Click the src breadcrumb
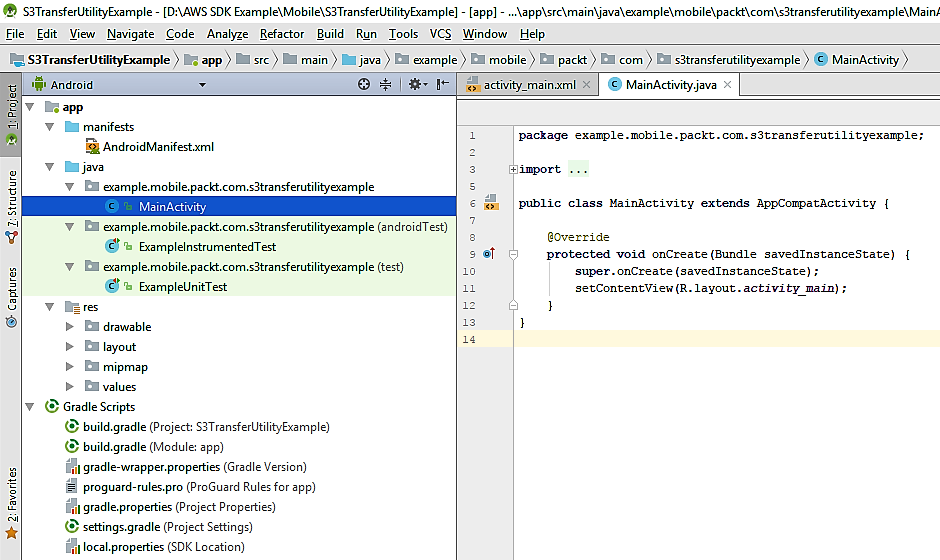Viewport: 940px width, 560px height. point(253,60)
